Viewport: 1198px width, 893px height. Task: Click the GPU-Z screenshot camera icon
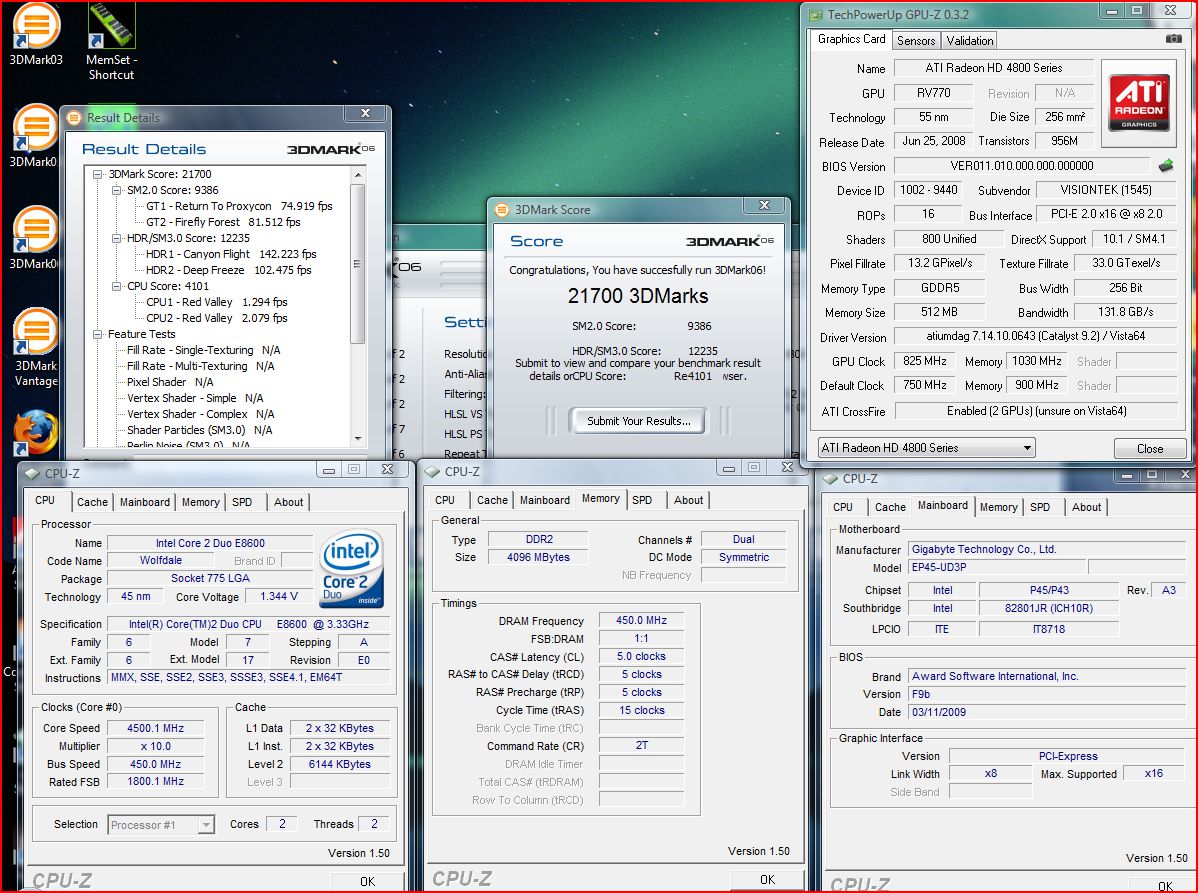pos(1174,39)
